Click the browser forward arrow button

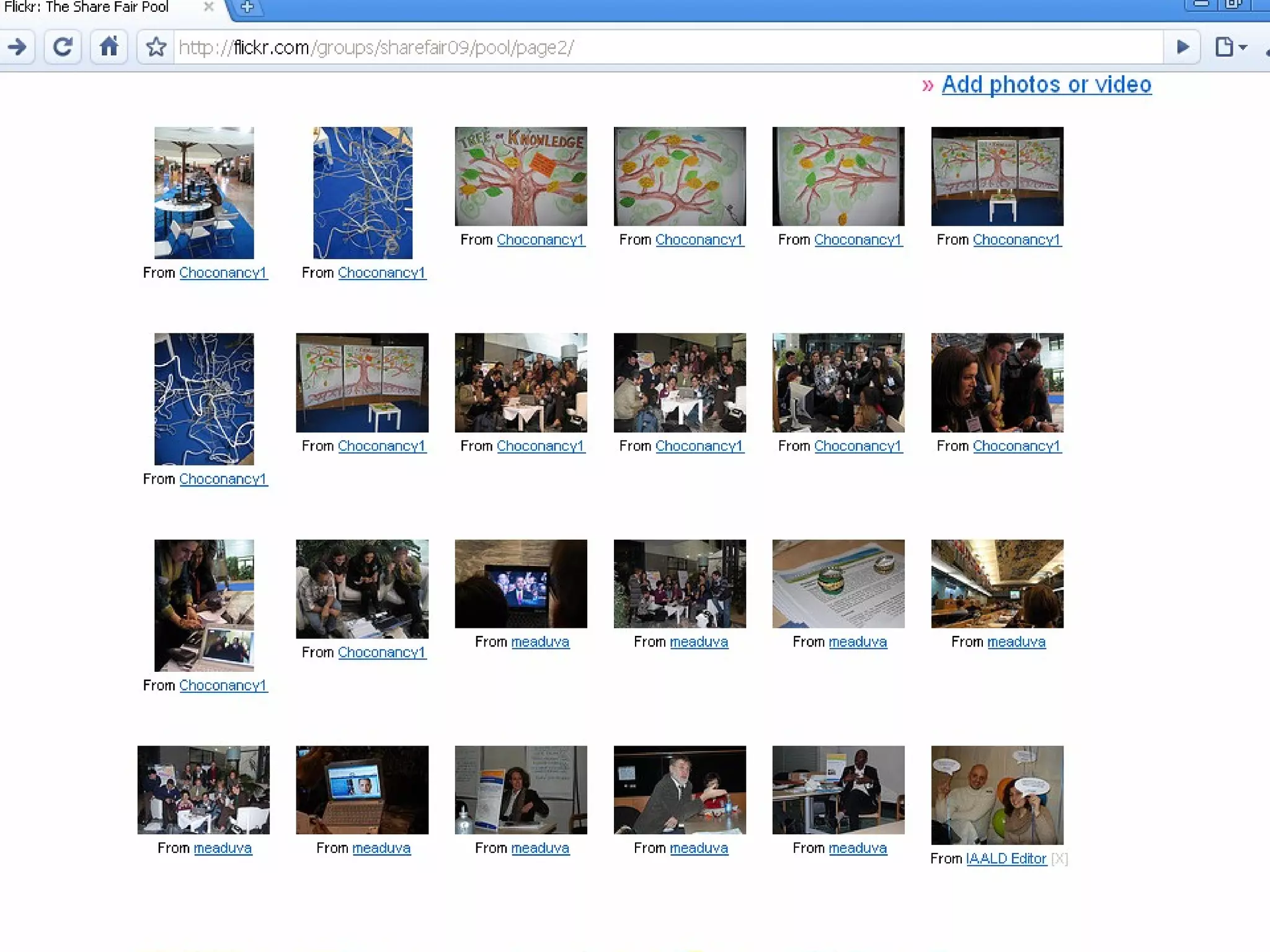17,47
